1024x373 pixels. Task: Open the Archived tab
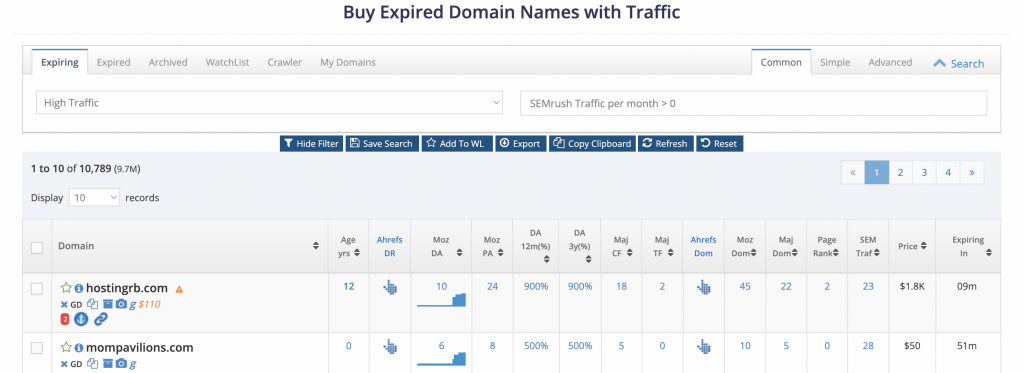click(168, 62)
